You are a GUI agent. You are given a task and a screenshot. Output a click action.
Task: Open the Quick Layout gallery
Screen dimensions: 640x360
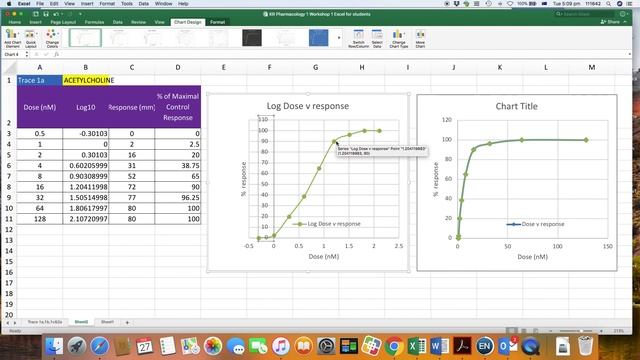pos(31,38)
